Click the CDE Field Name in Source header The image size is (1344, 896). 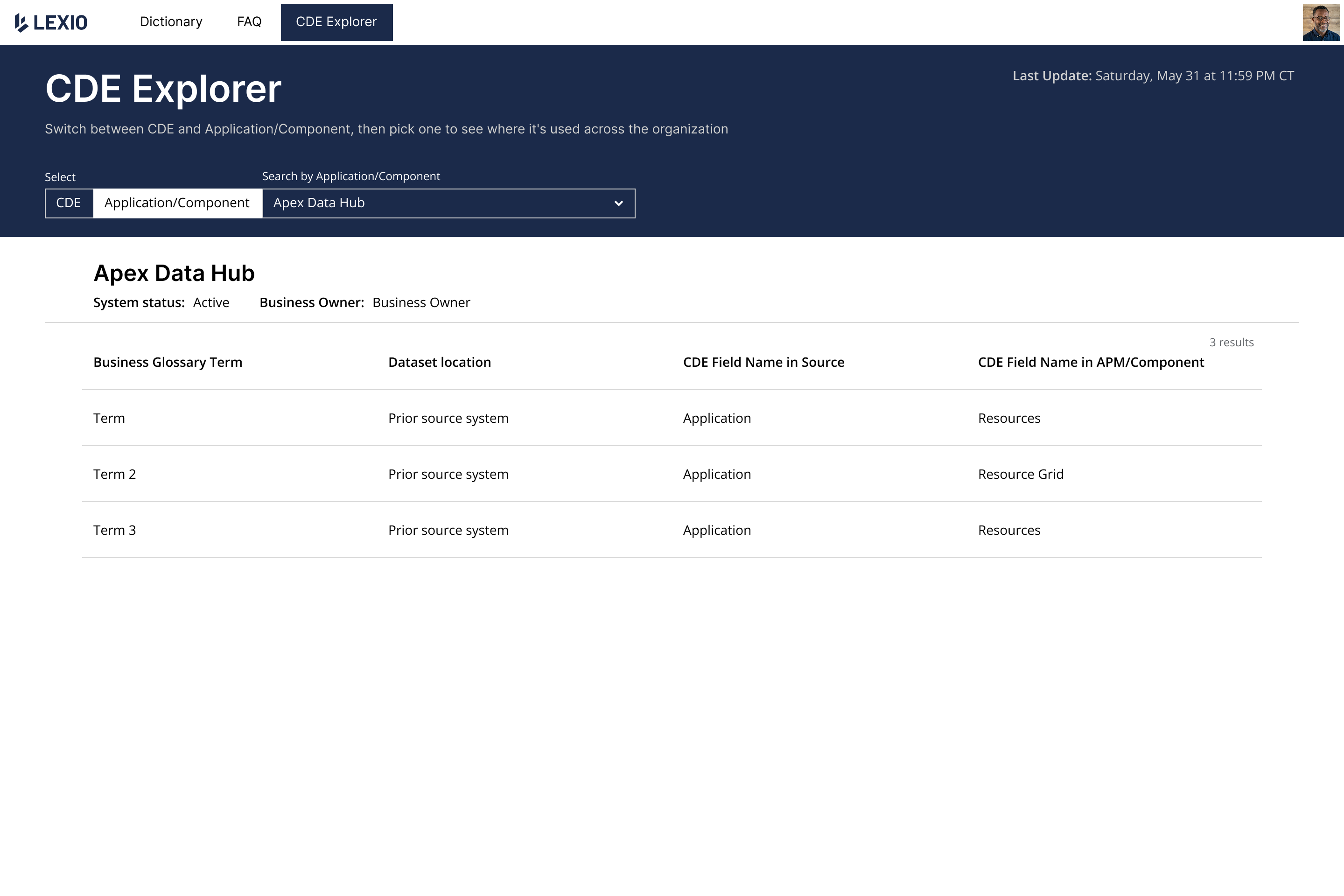[763, 362]
